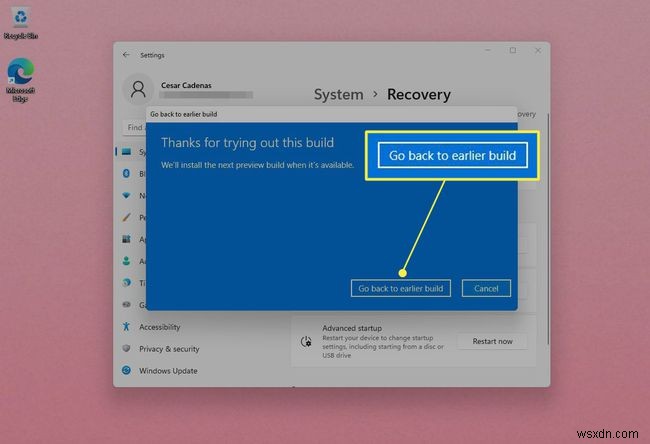Click the Cesar Cadenas account name
The width and height of the screenshot is (650, 444).
tap(186, 85)
